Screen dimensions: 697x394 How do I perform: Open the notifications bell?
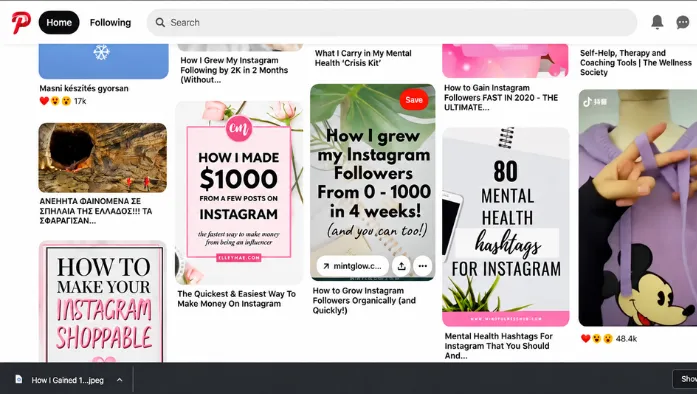pyautogui.click(x=657, y=22)
